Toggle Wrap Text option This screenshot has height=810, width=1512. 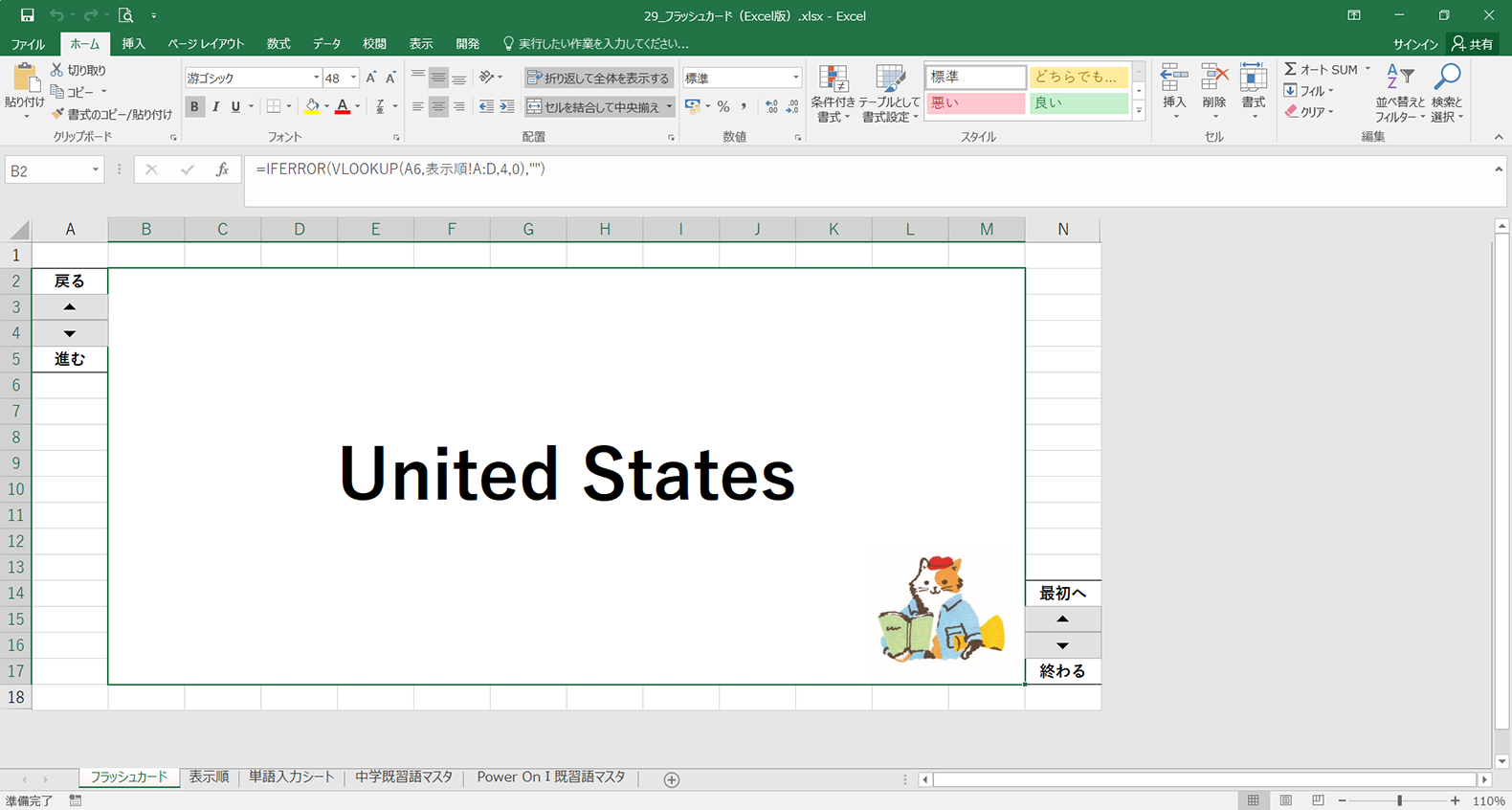click(x=598, y=78)
